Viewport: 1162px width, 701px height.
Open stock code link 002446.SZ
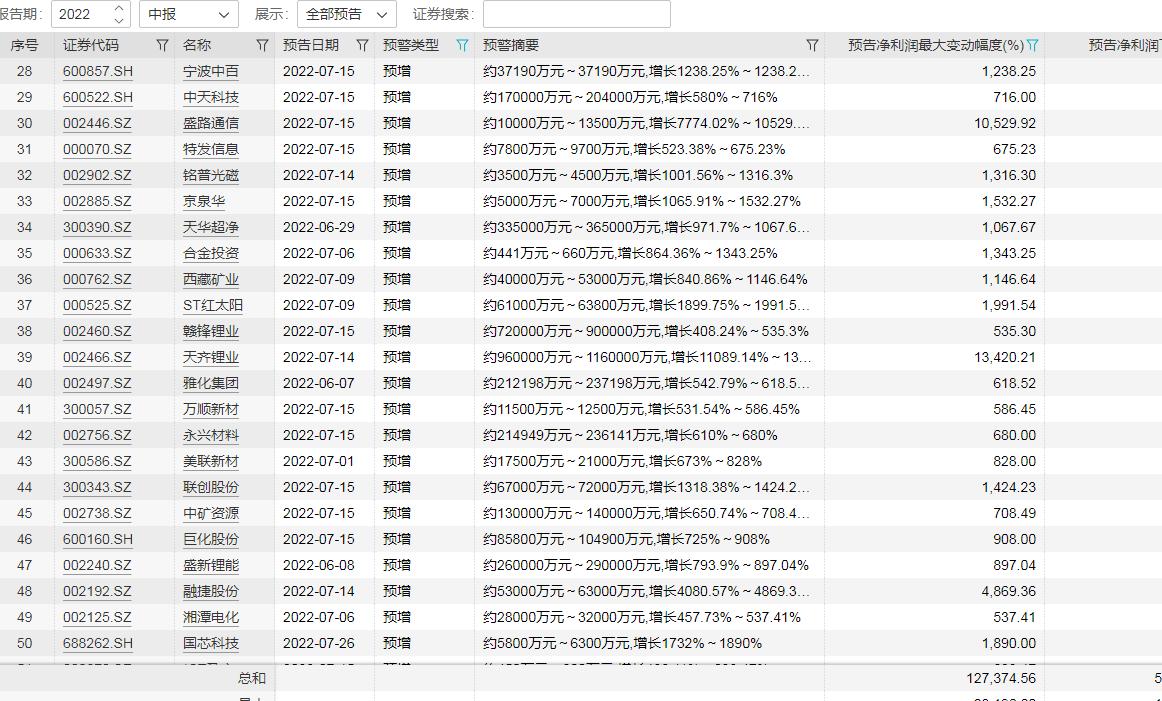[97, 123]
